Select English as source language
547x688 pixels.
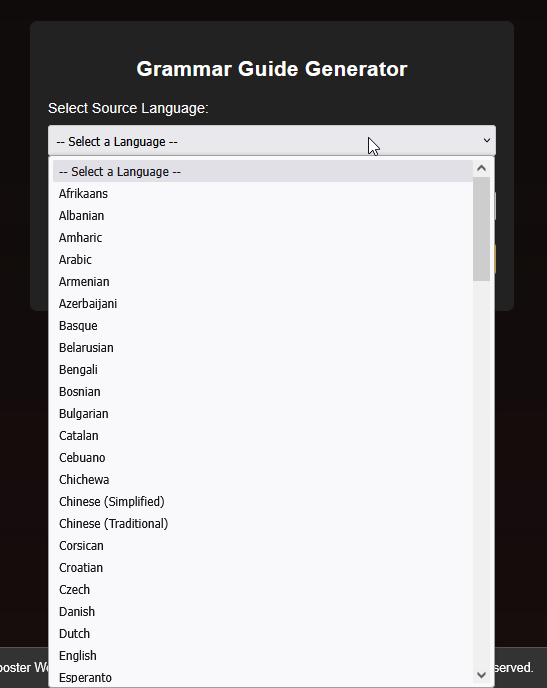(263, 656)
